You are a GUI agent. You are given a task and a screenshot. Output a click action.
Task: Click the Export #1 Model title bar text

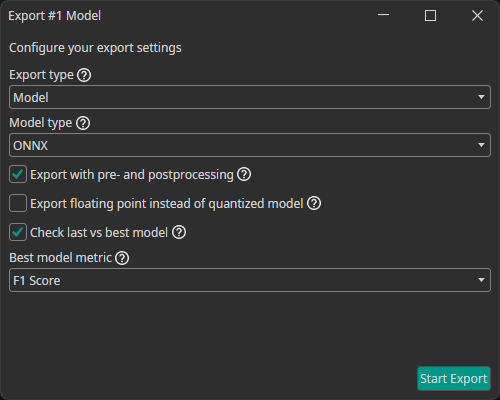pyautogui.click(x=55, y=16)
